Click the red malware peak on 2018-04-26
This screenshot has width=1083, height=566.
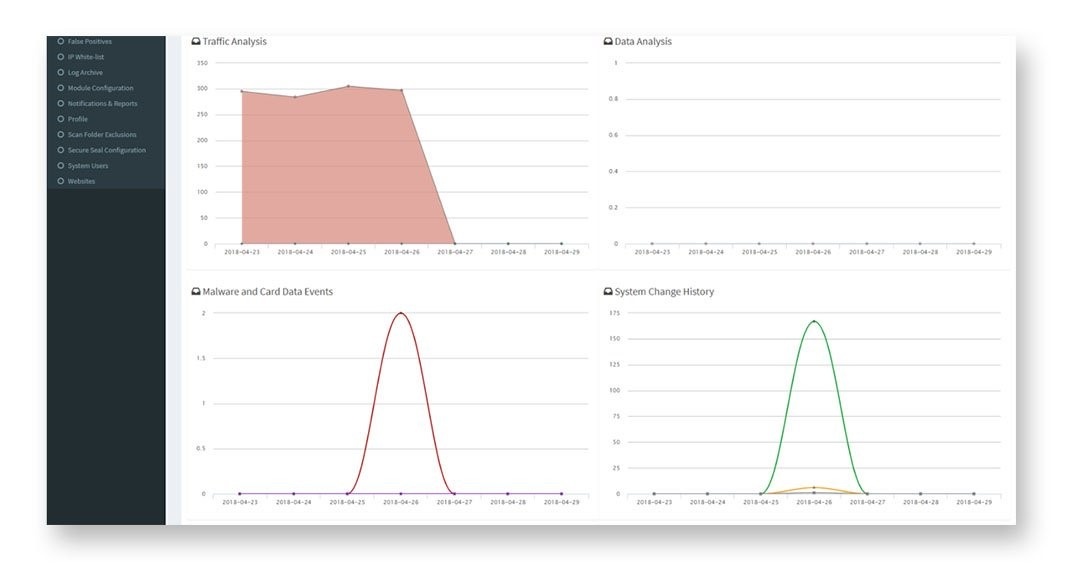(401, 313)
